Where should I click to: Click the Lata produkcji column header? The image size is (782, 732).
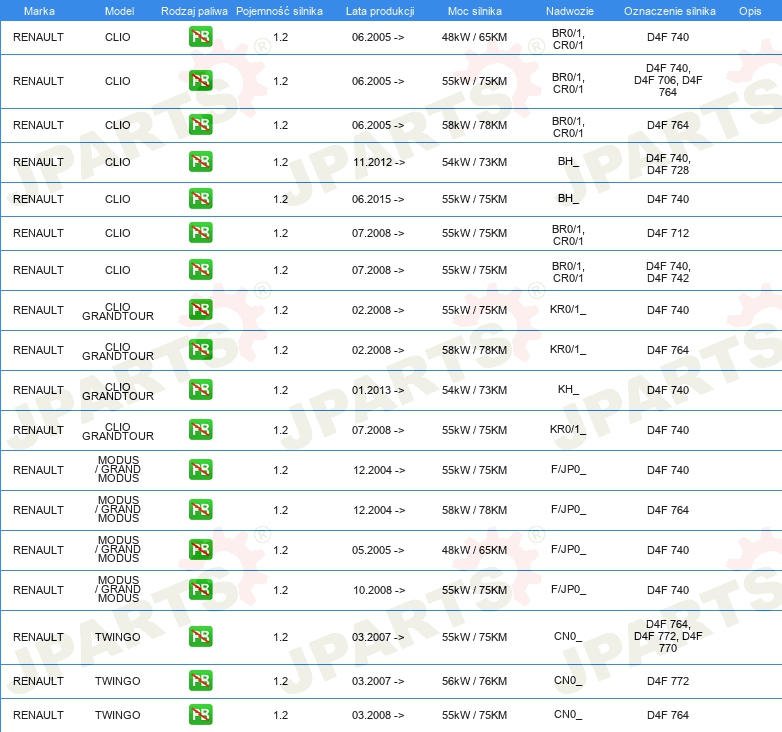point(380,11)
